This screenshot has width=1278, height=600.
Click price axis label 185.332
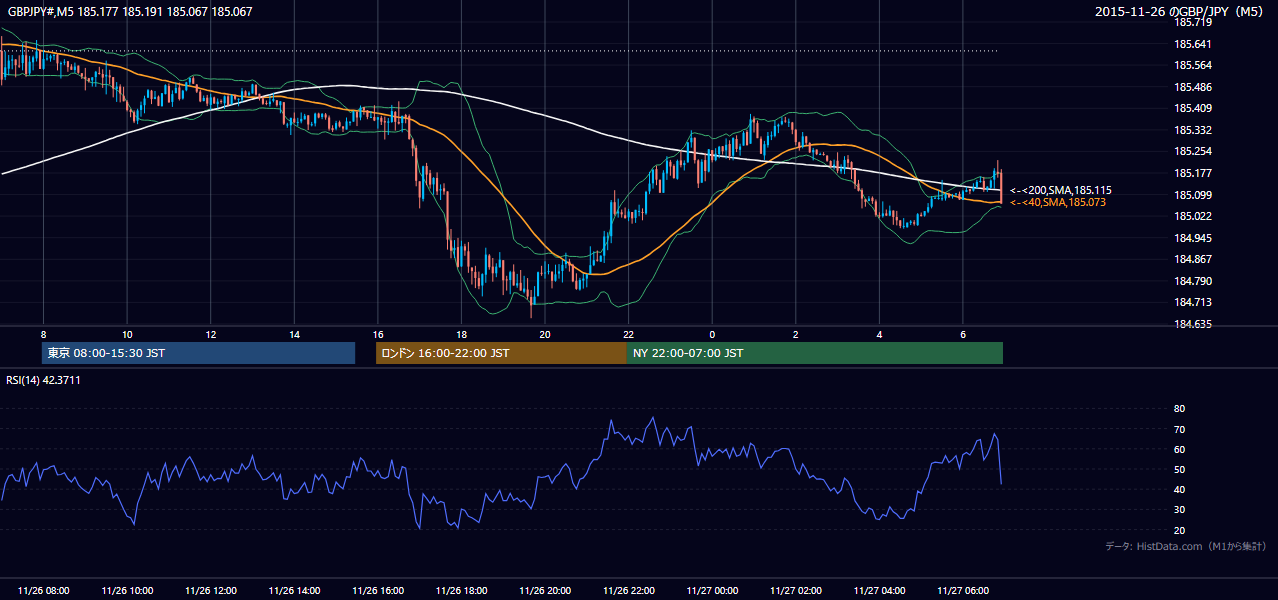[x=1193, y=130]
